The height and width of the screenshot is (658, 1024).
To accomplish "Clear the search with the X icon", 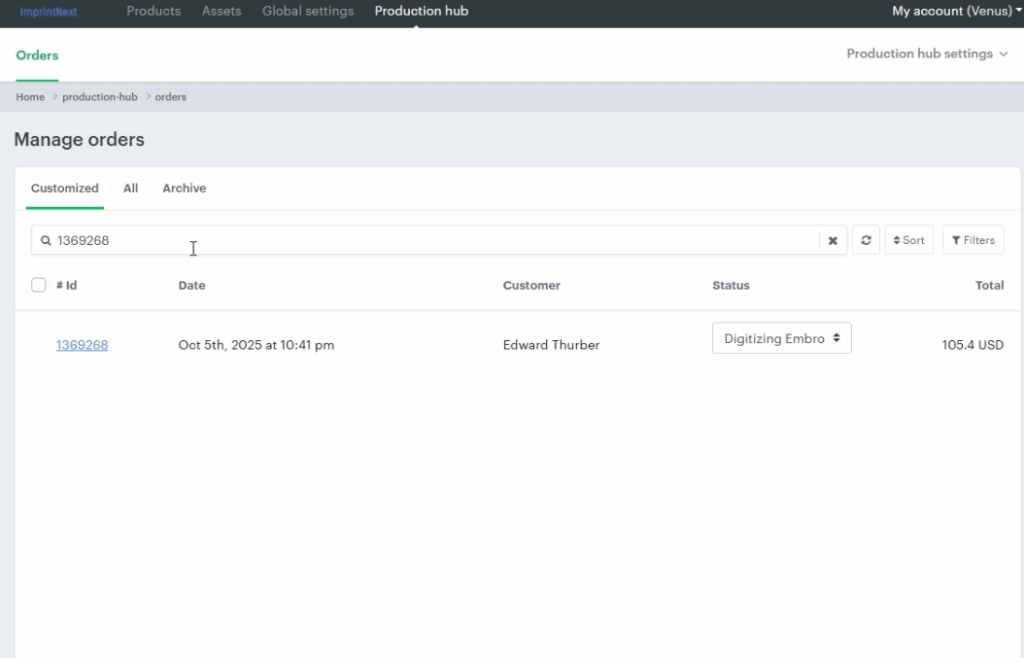I will [832, 241].
